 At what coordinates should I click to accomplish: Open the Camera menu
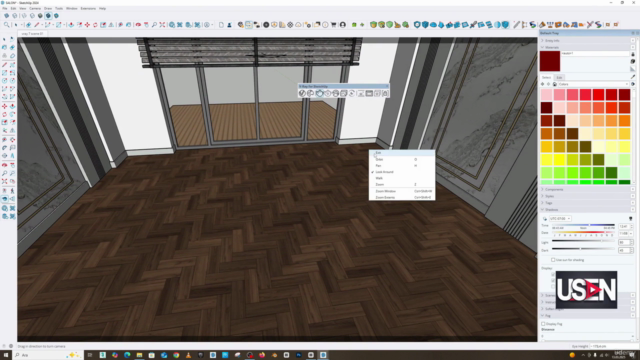pyautogui.click(x=35, y=8)
